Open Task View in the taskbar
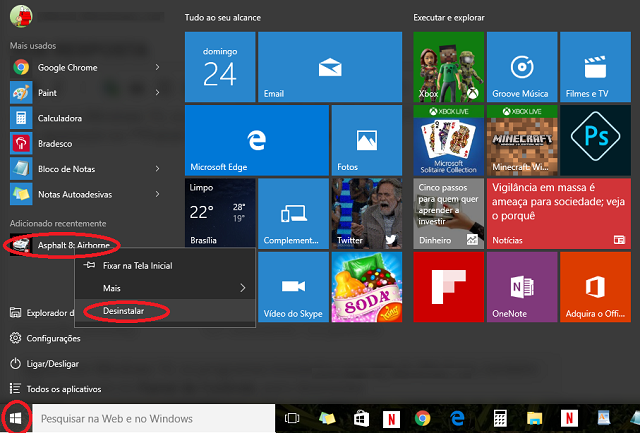This screenshot has height=433, width=640. pyautogui.click(x=292, y=418)
